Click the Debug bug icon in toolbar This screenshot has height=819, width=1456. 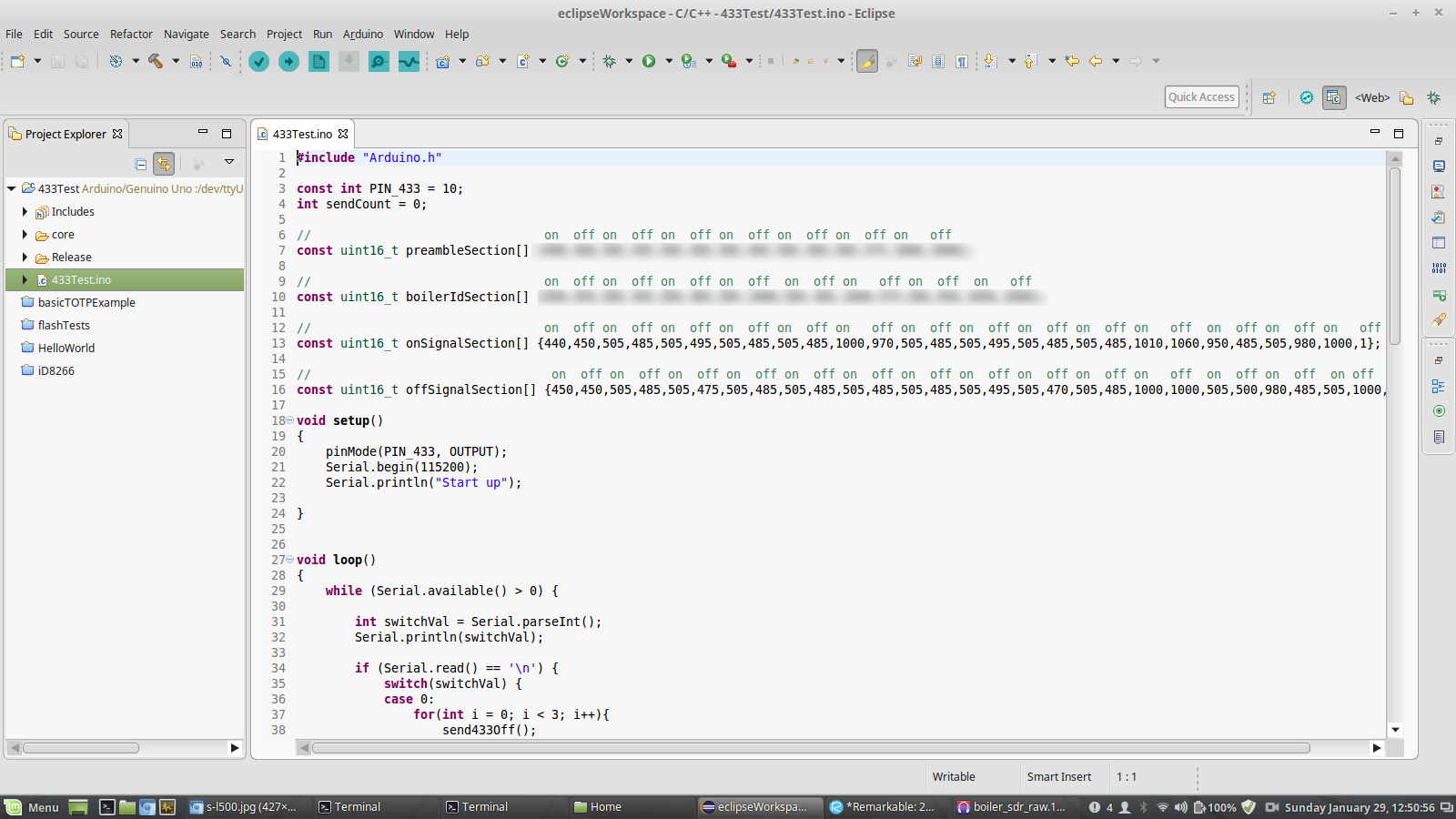click(610, 61)
